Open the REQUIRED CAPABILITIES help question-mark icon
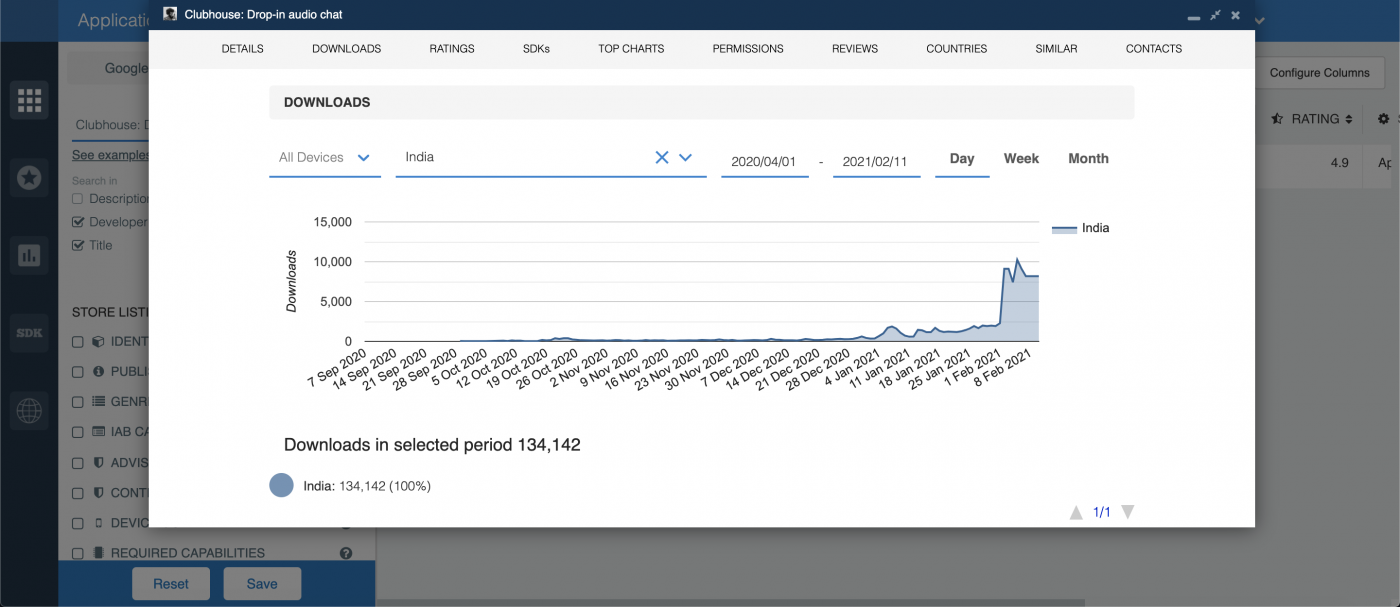Screen dimensions: 1400x607 345,552
